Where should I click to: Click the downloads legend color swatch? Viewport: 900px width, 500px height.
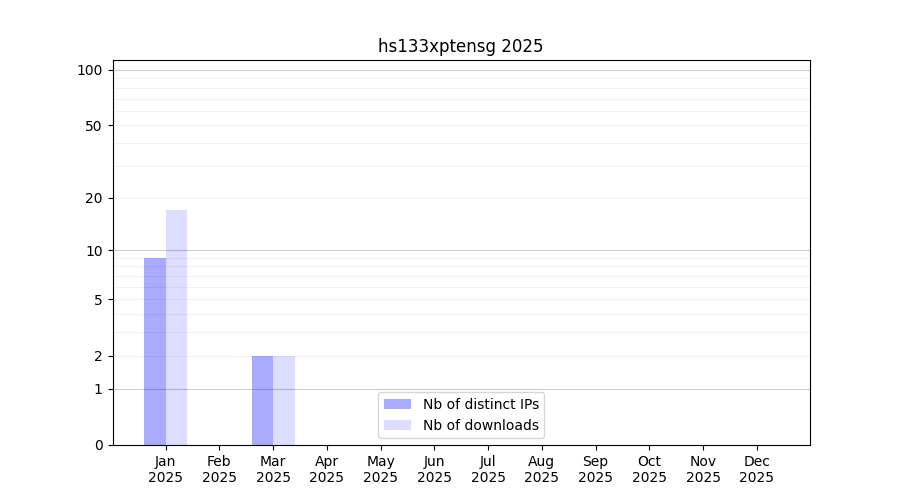pos(397,425)
